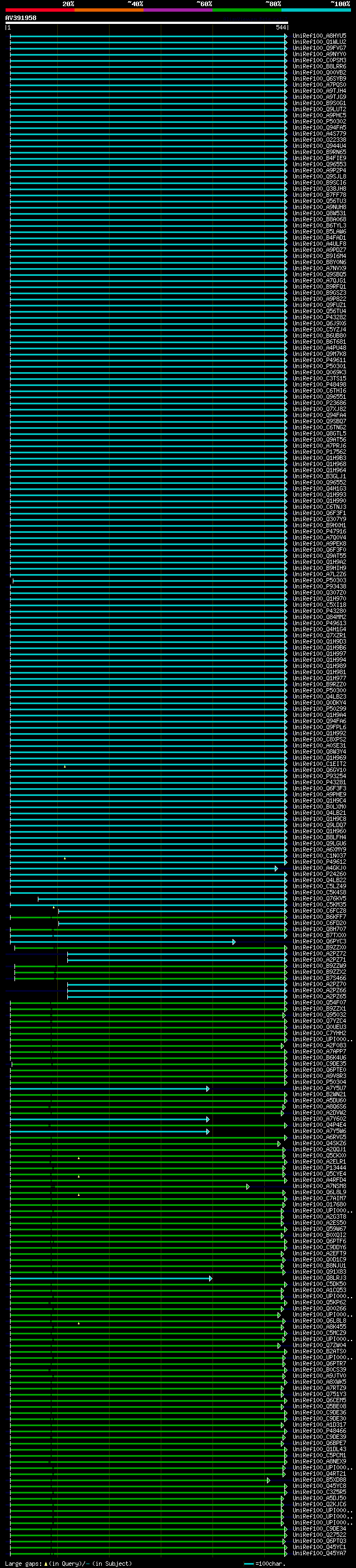Select the UniRef100_B9ZZX0 label
Screen dimensions: 356x1568
[x=319, y=948]
